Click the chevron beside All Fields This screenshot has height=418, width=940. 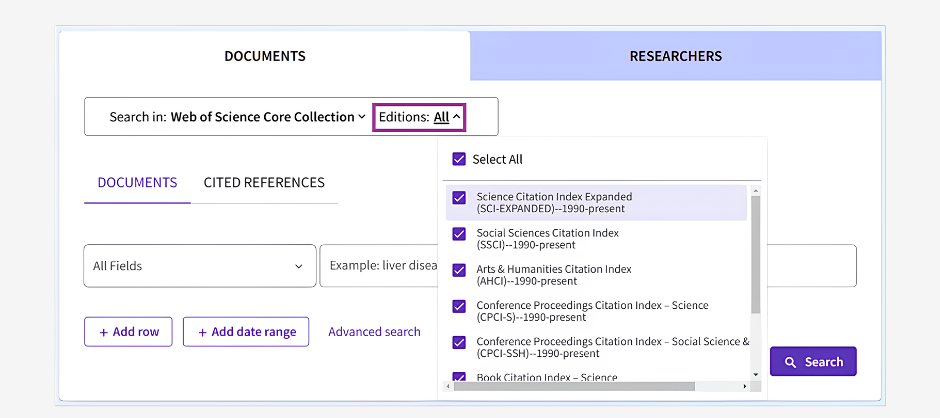pyautogui.click(x=299, y=266)
